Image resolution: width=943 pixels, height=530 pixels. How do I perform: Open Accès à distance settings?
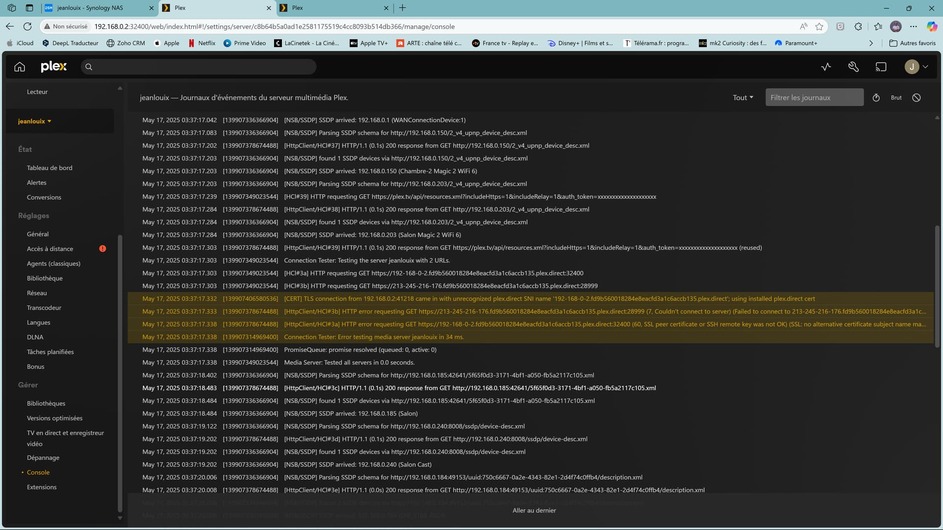tap(49, 248)
